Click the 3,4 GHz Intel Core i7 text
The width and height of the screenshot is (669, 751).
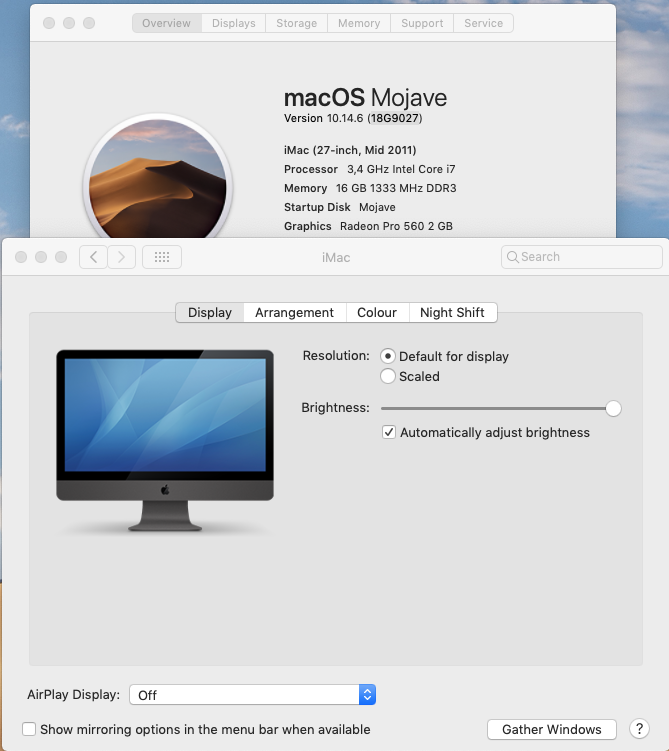pyautogui.click(x=401, y=169)
